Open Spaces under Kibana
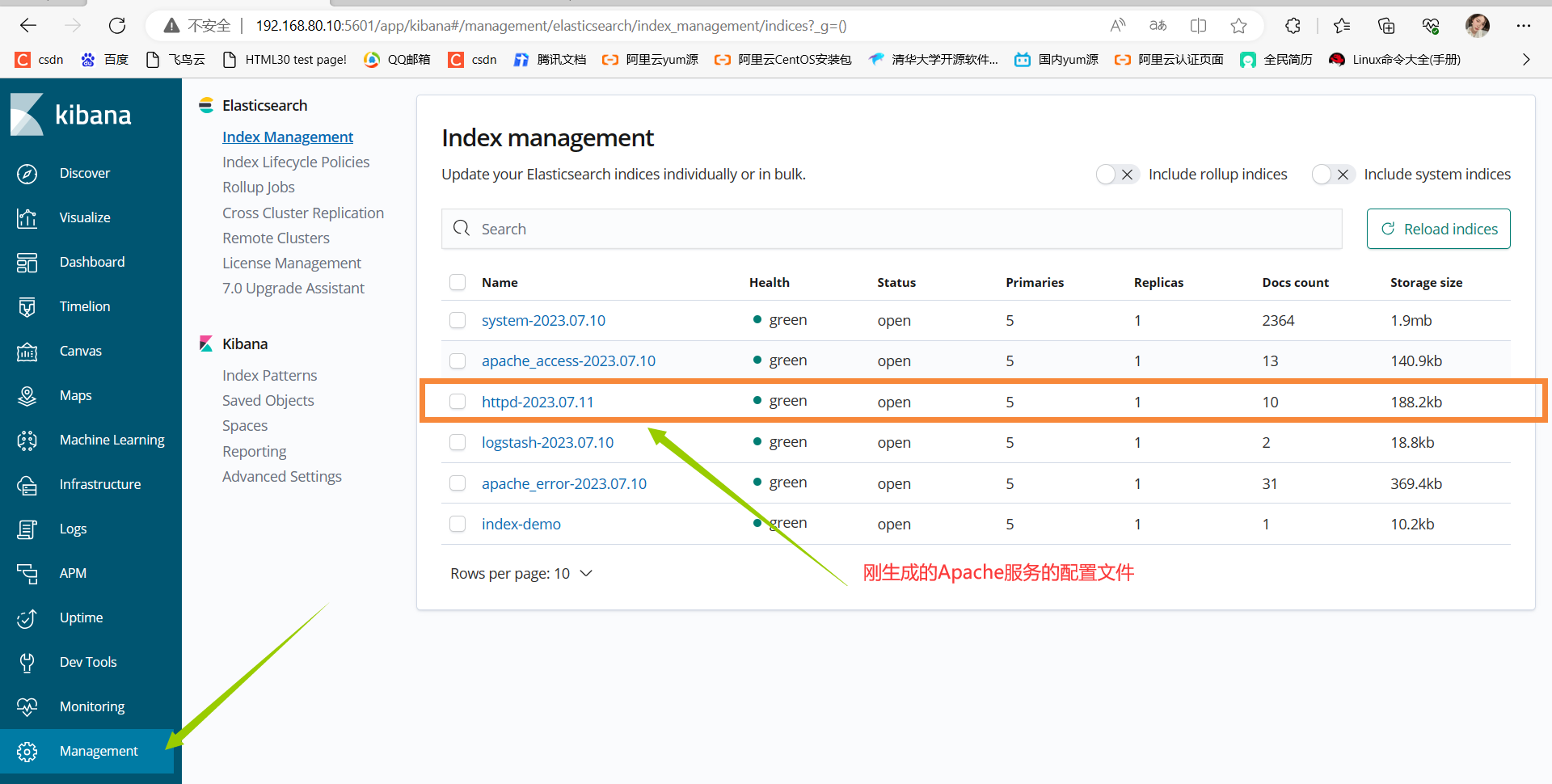Viewport: 1552px width, 784px height. pyautogui.click(x=245, y=425)
